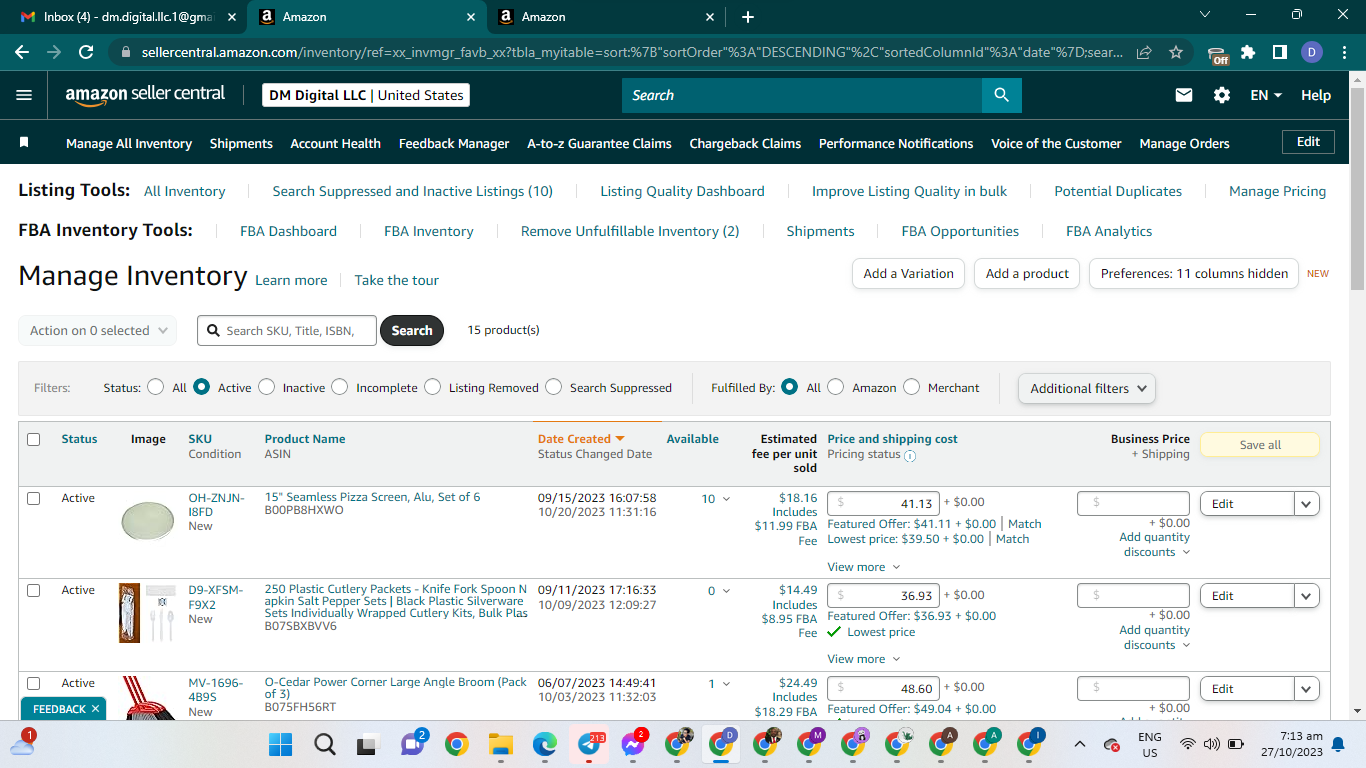Click the bookmark flag icon in nav bar
Screen dimensions: 1366x768
24,143
